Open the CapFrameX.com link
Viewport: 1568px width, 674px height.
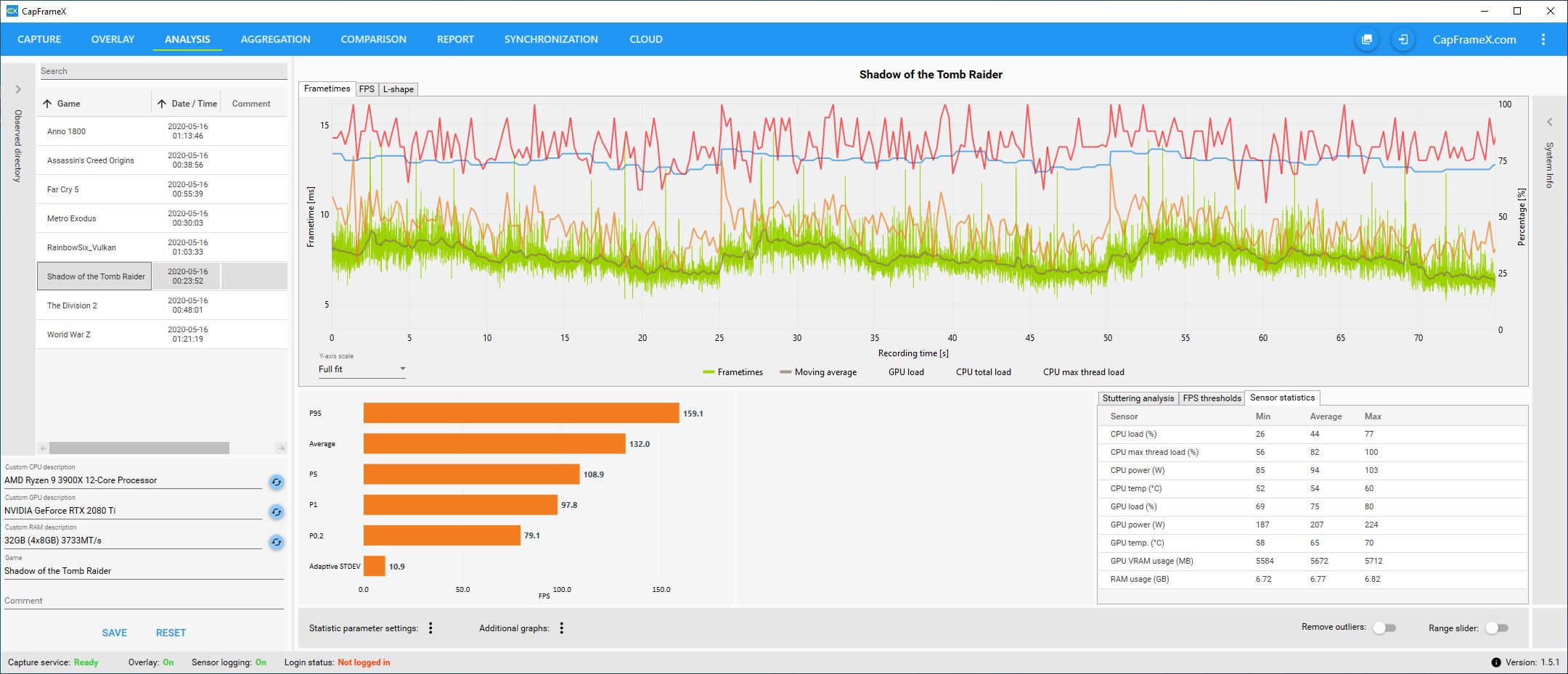[1474, 40]
